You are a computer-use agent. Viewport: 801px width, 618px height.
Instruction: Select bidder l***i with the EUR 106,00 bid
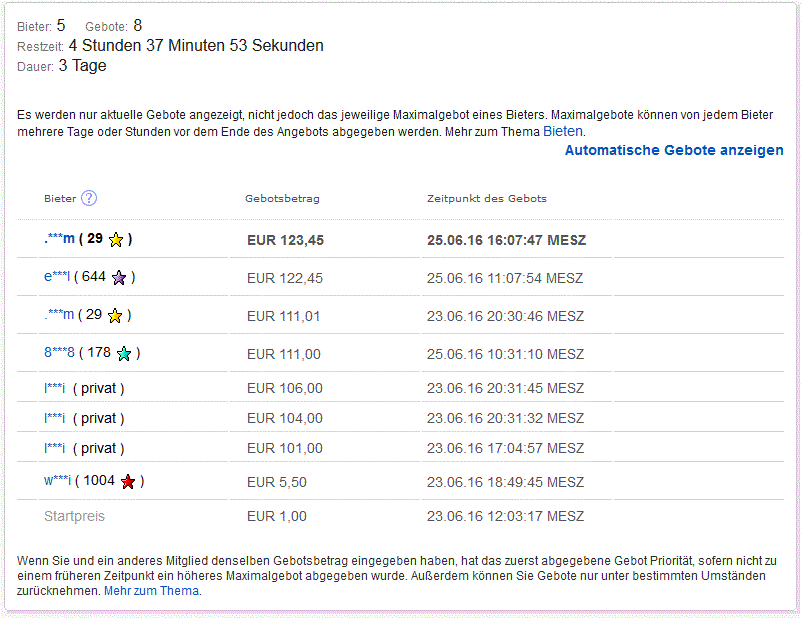pos(55,388)
